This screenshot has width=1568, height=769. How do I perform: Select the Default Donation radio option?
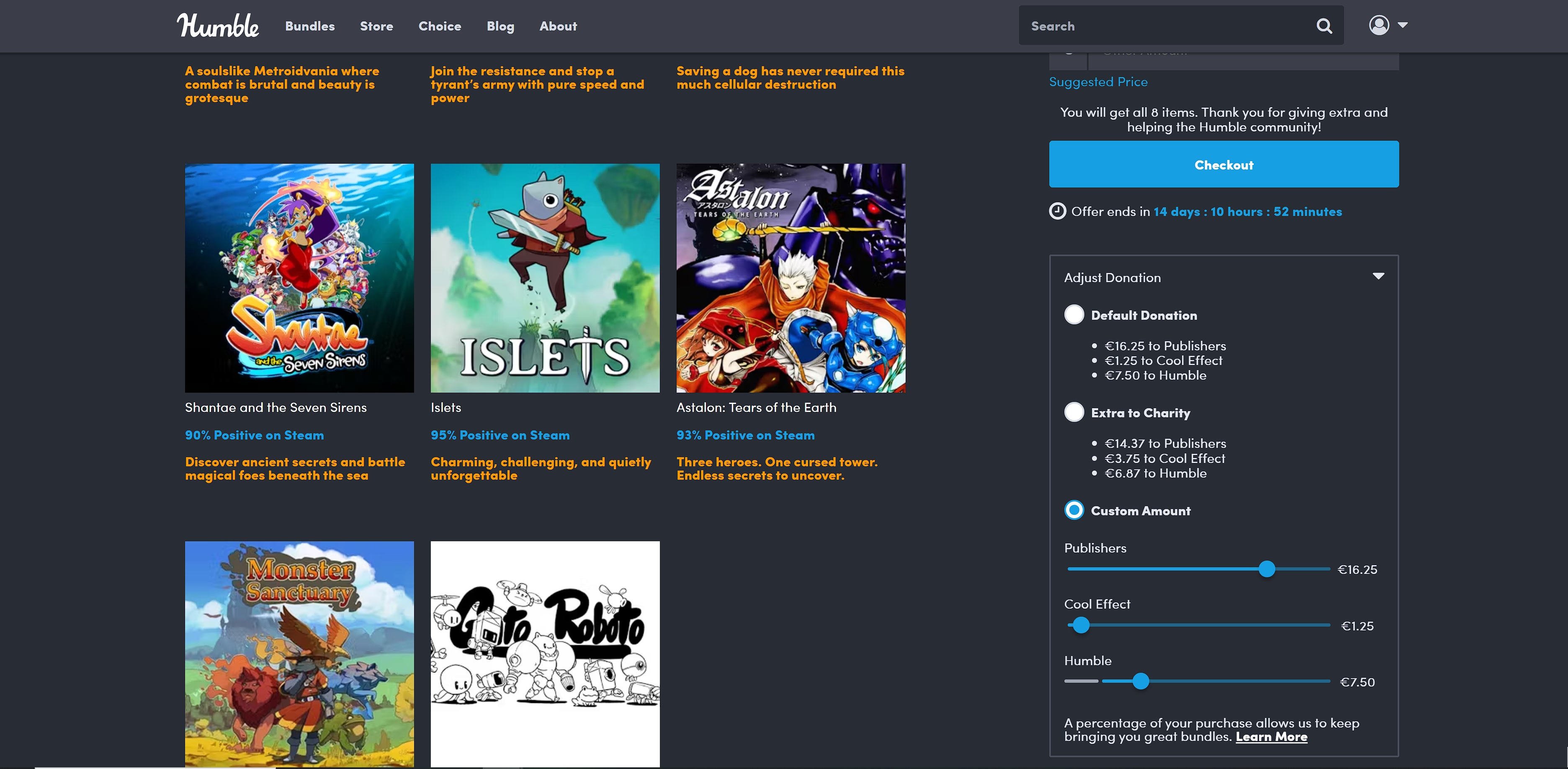coord(1074,314)
